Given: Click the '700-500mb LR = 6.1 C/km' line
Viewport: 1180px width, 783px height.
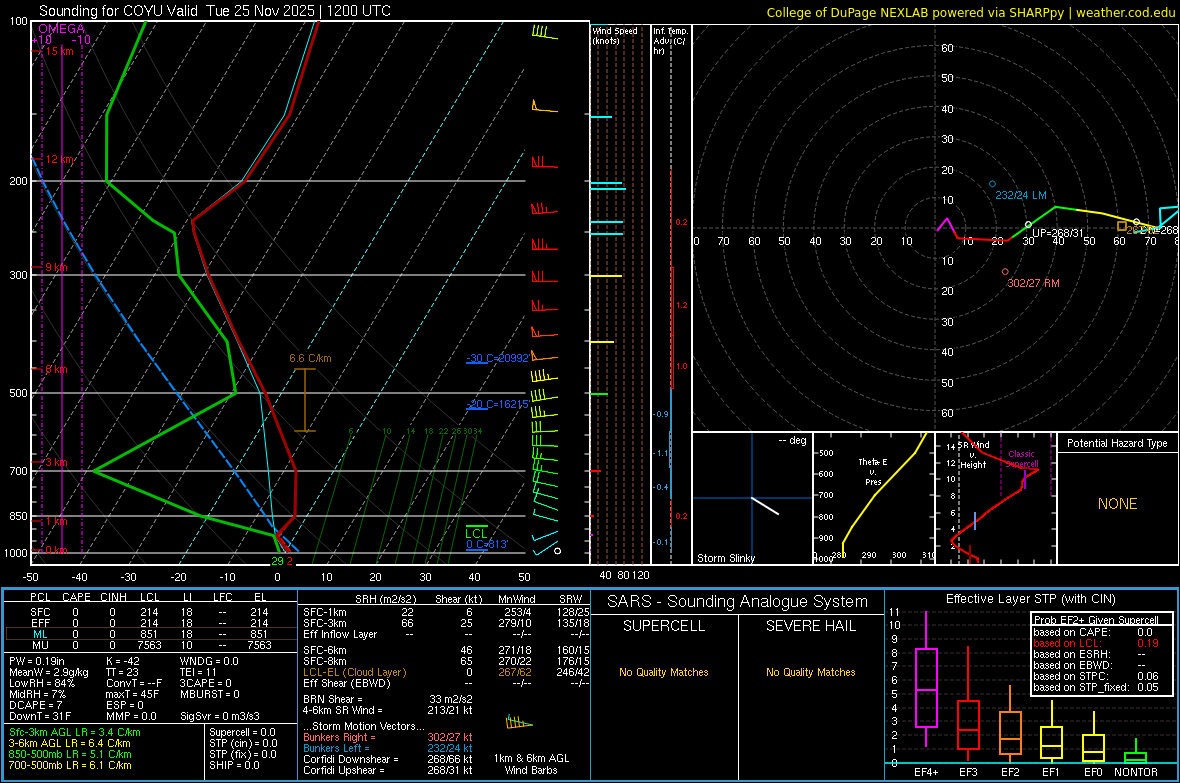Looking at the screenshot, I should point(70,765).
